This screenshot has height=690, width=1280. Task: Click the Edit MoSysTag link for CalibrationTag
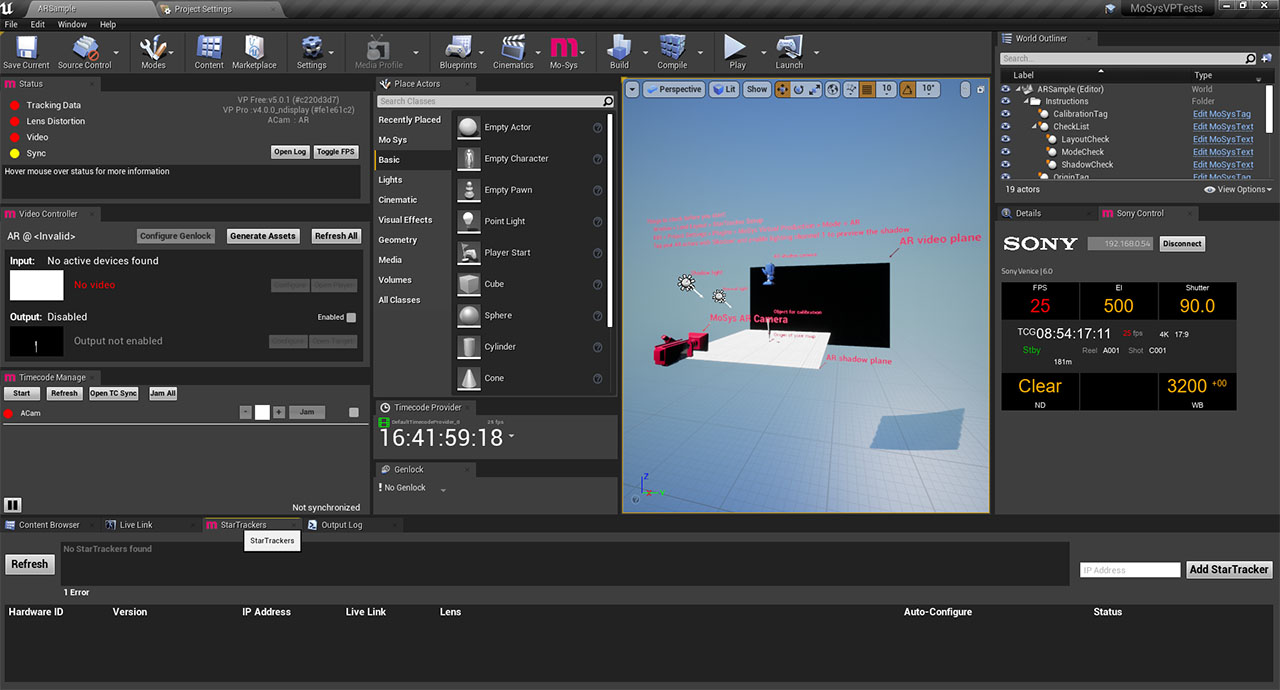1222,114
